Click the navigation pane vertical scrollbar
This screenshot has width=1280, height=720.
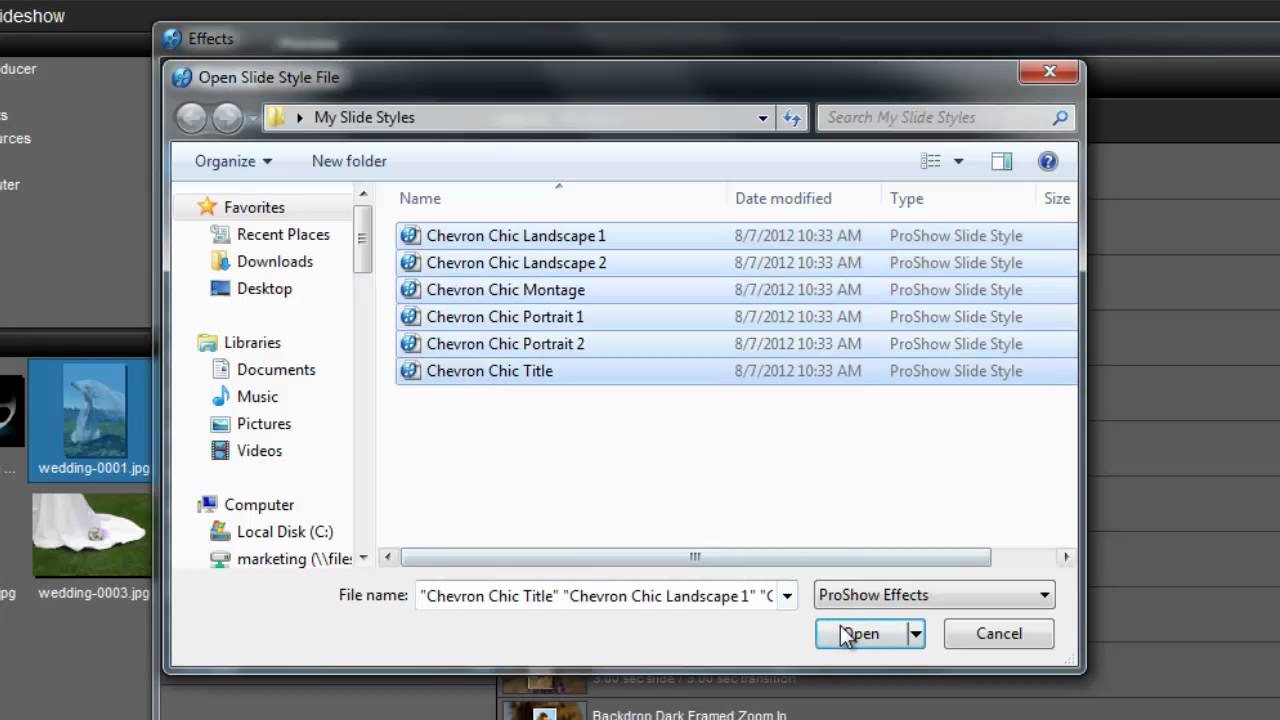click(362, 240)
